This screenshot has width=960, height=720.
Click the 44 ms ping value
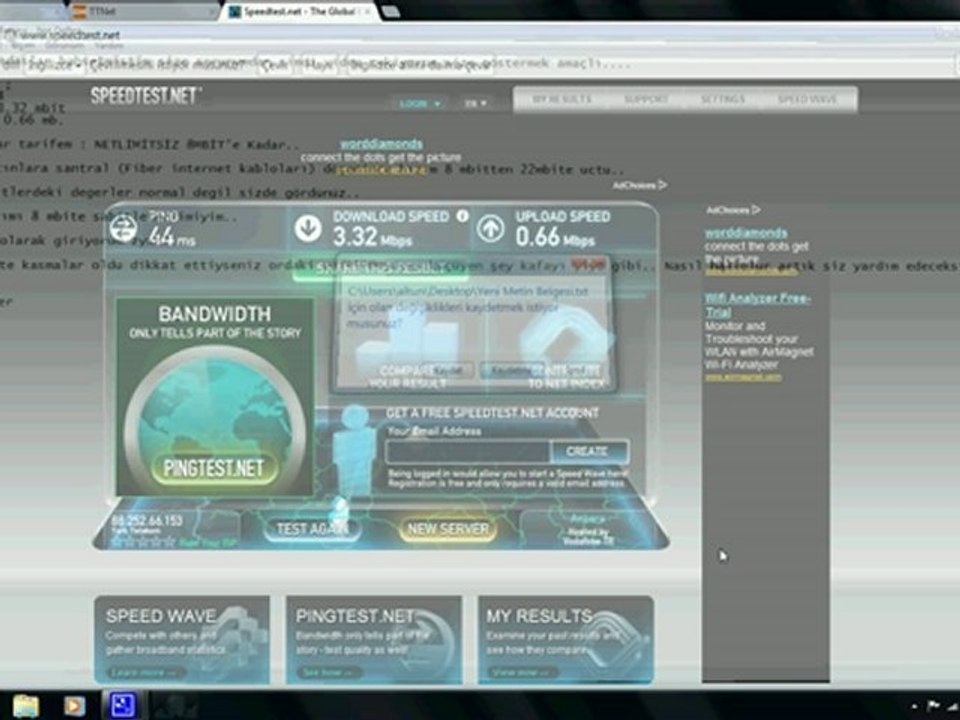(171, 236)
